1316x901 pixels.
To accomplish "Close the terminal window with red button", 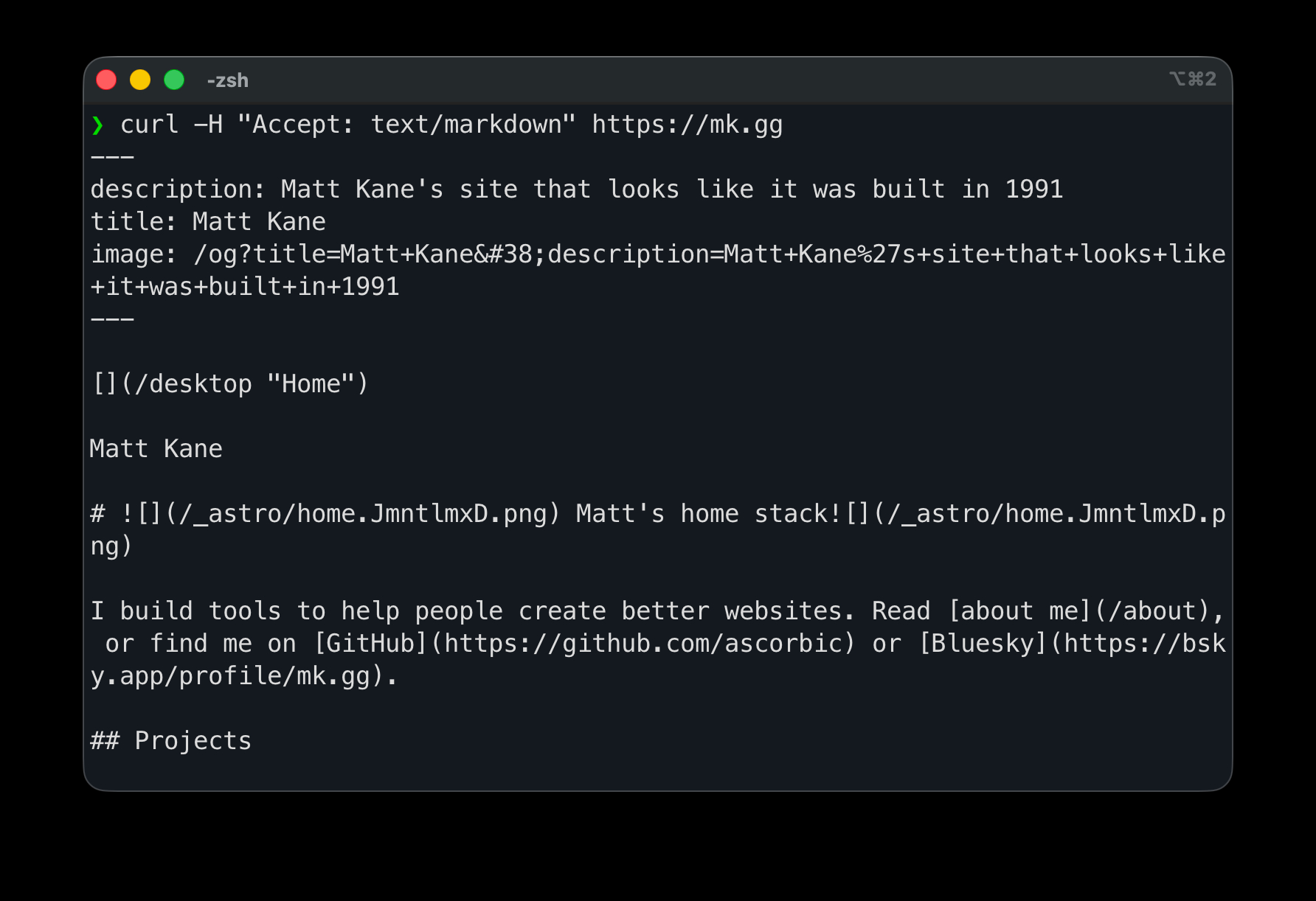I will point(107,80).
